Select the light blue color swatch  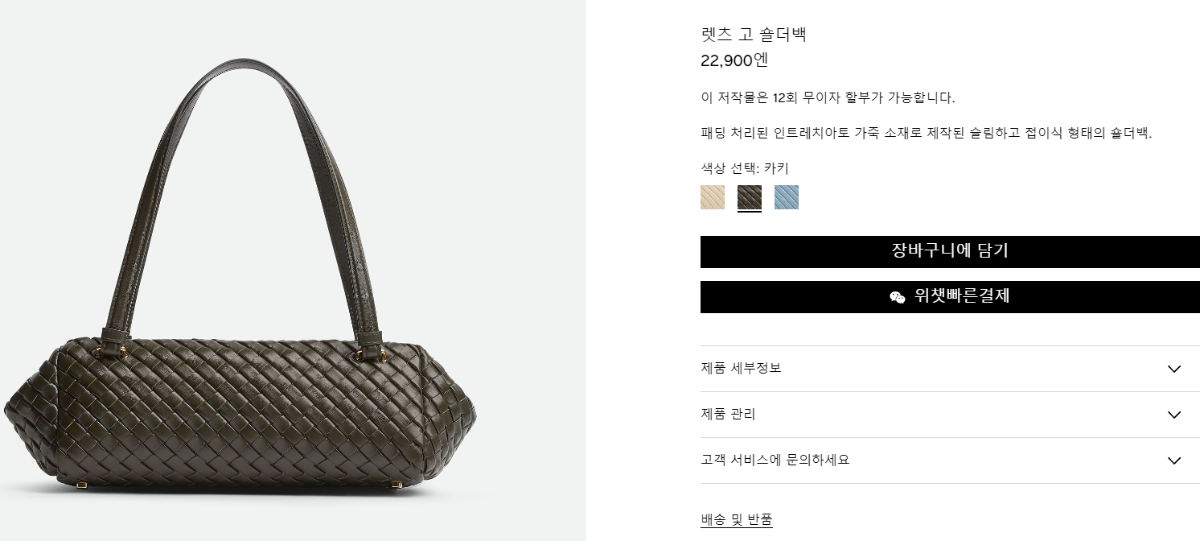786,197
